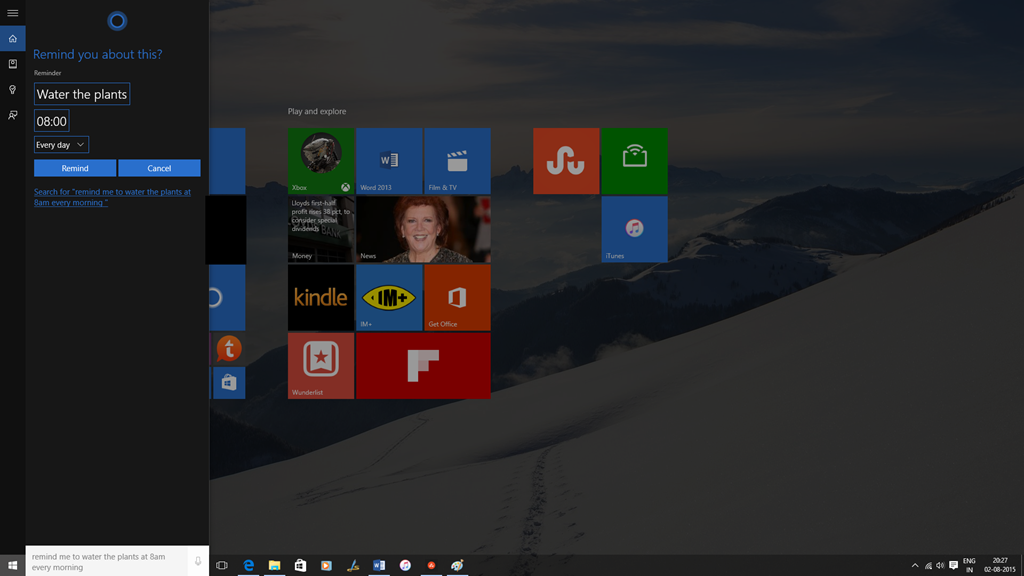The image size is (1024, 576).
Task: Open the green wireless device tile
Action: 634,161
